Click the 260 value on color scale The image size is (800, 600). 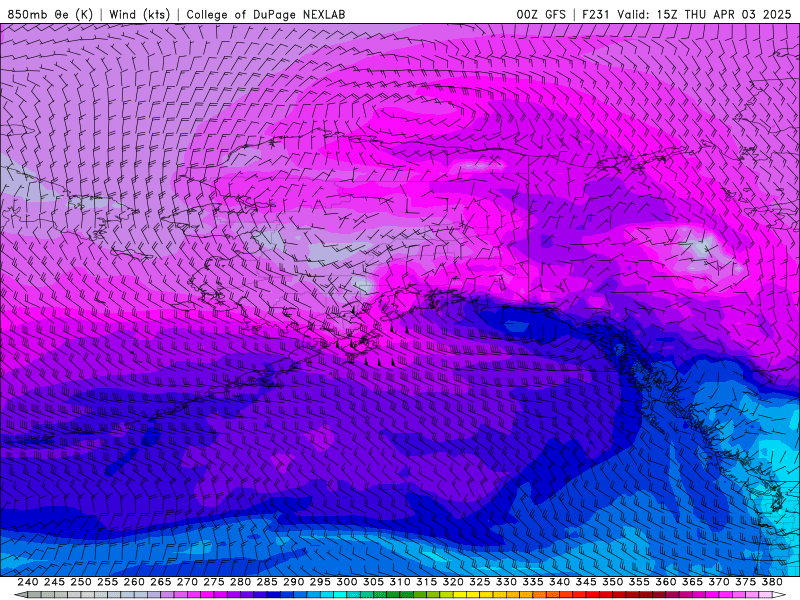tap(134, 582)
